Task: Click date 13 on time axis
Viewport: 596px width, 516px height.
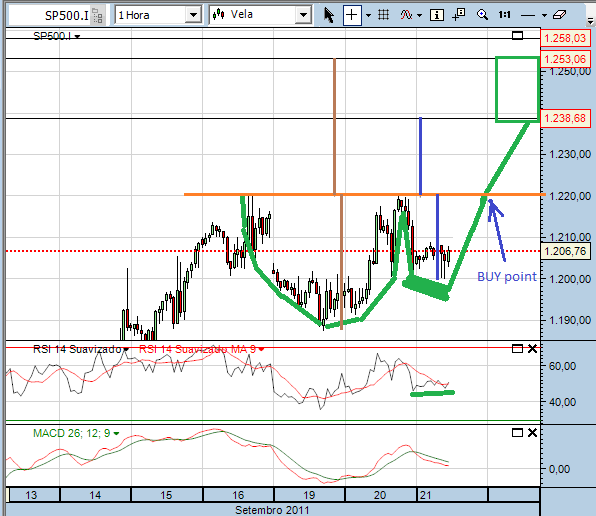Action: tap(31, 495)
